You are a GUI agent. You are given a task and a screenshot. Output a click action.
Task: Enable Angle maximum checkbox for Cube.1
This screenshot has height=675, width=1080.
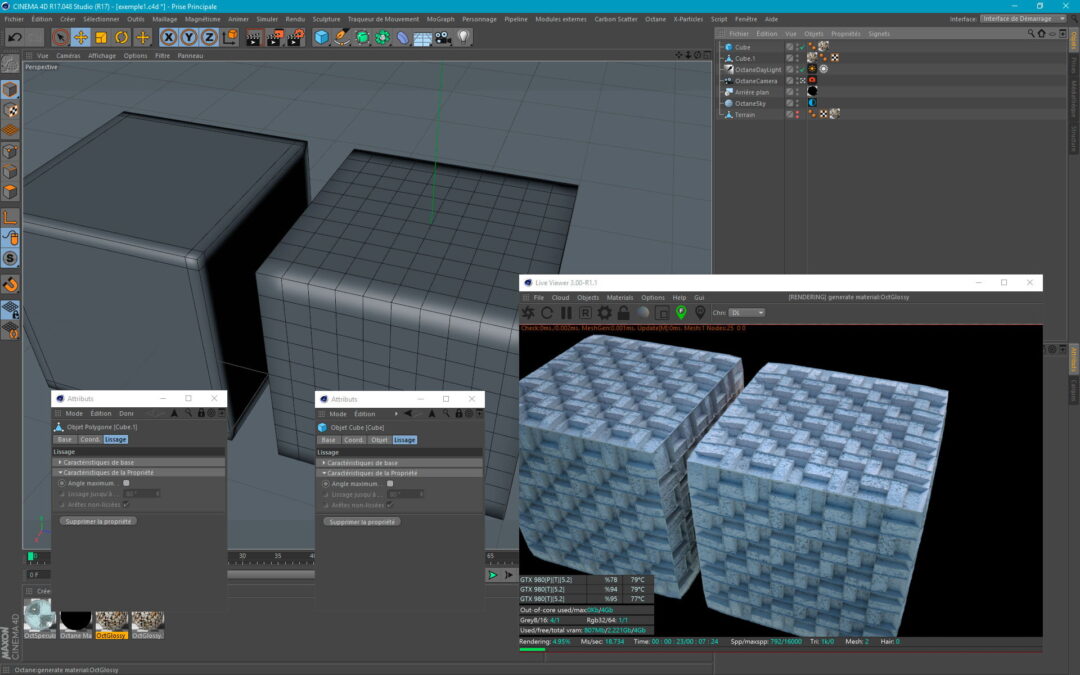pos(126,483)
